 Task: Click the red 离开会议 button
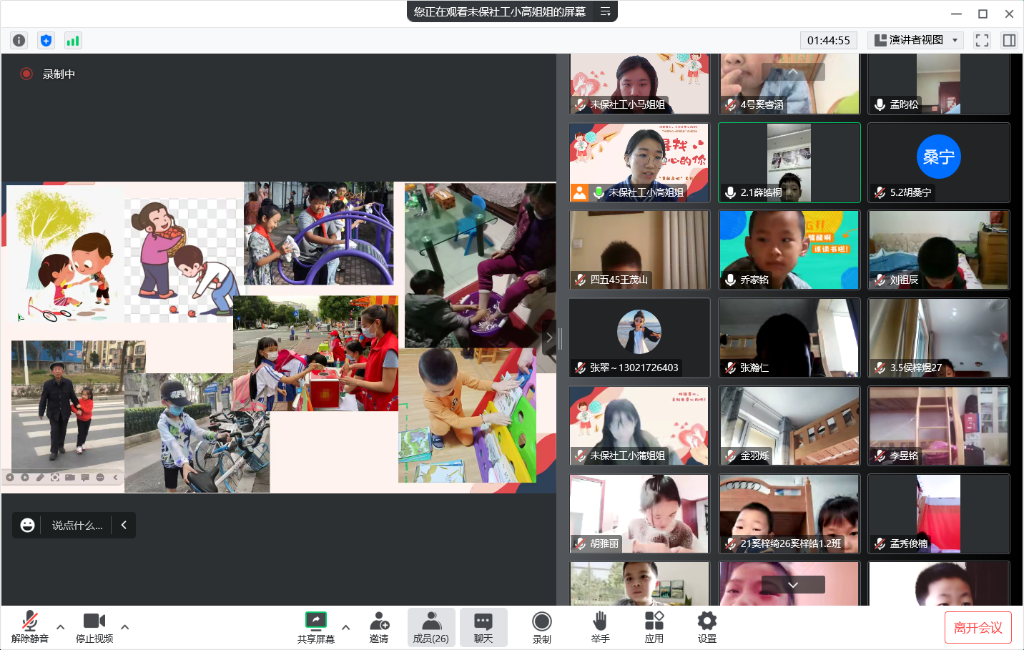pyautogui.click(x=977, y=627)
